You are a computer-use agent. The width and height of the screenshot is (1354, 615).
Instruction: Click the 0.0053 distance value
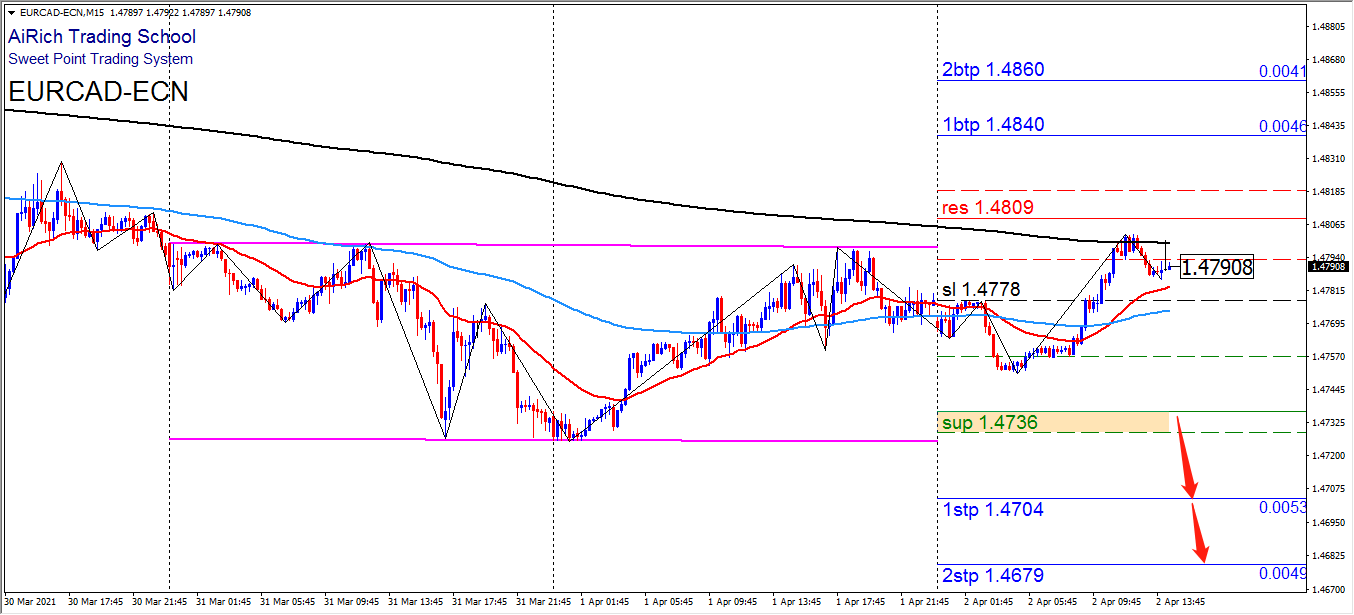[1282, 508]
